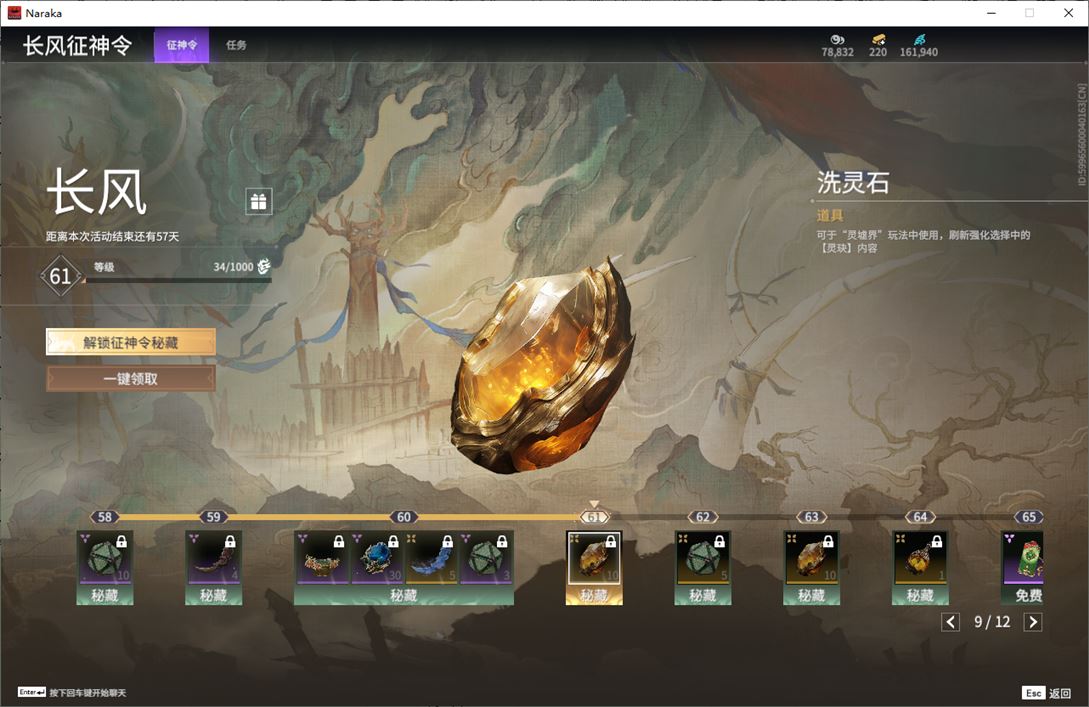The width and height of the screenshot is (1089, 707).
Task: Click the Esc 返回 back button
Action: point(1047,693)
